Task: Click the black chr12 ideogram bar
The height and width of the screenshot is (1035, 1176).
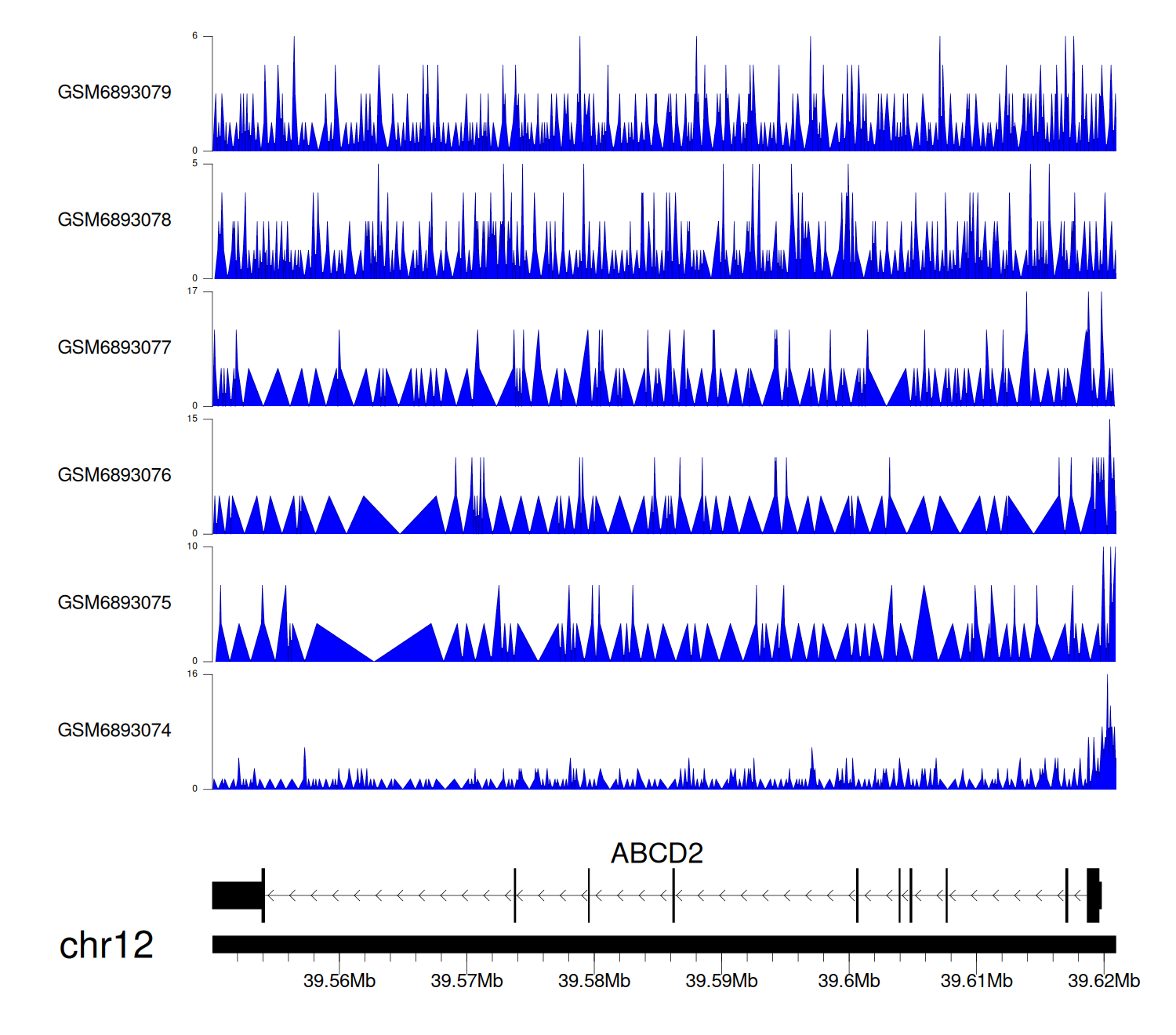Action: click(663, 944)
